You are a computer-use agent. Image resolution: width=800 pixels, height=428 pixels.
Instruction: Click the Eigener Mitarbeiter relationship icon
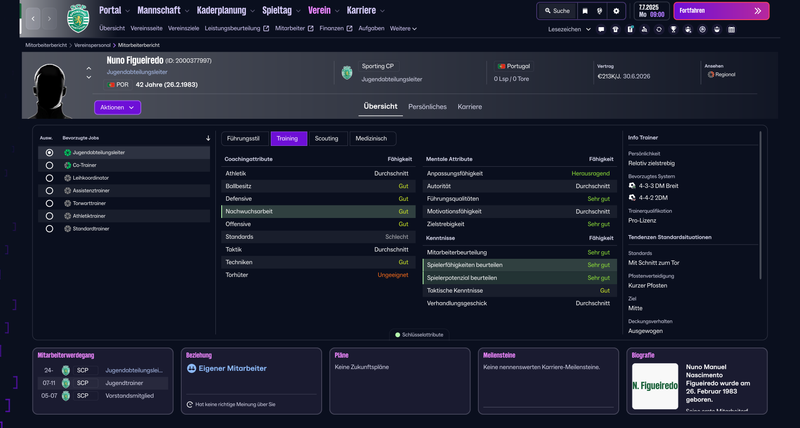point(191,368)
